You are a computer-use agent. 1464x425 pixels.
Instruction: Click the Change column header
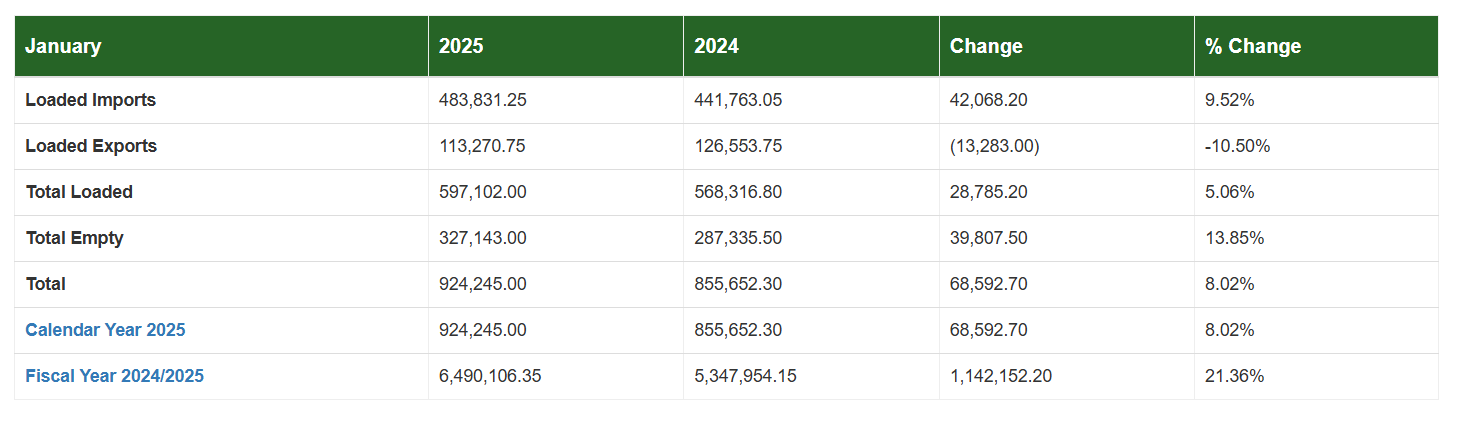point(986,46)
